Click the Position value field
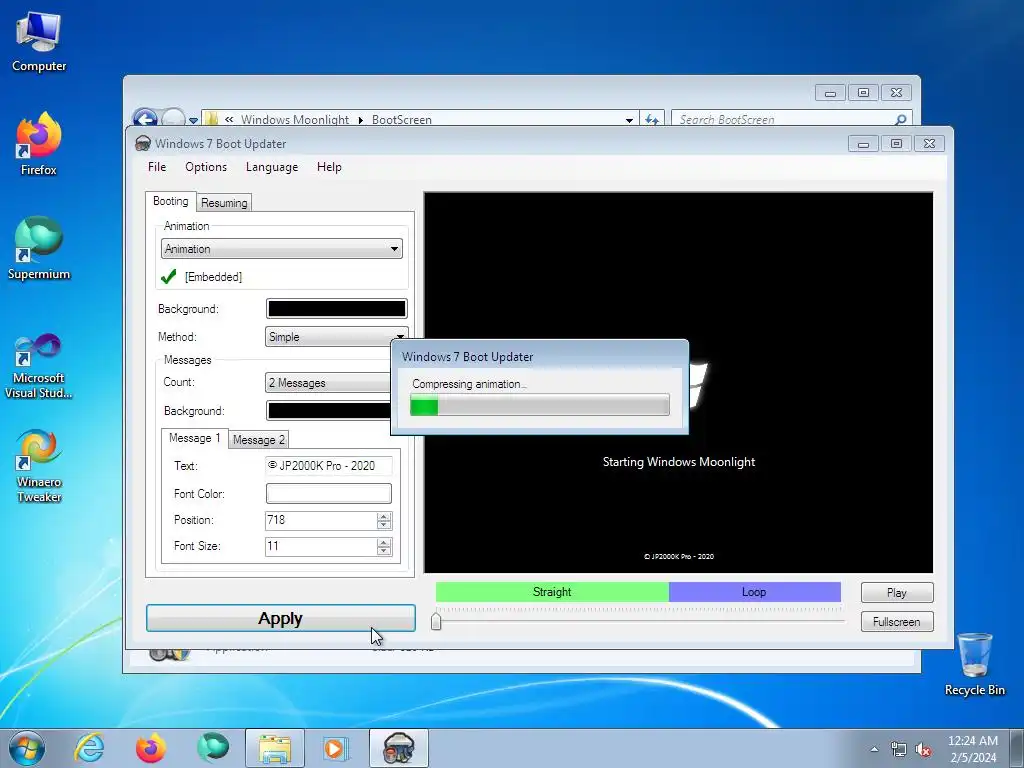Screen dimensions: 1024x768 tap(321, 520)
